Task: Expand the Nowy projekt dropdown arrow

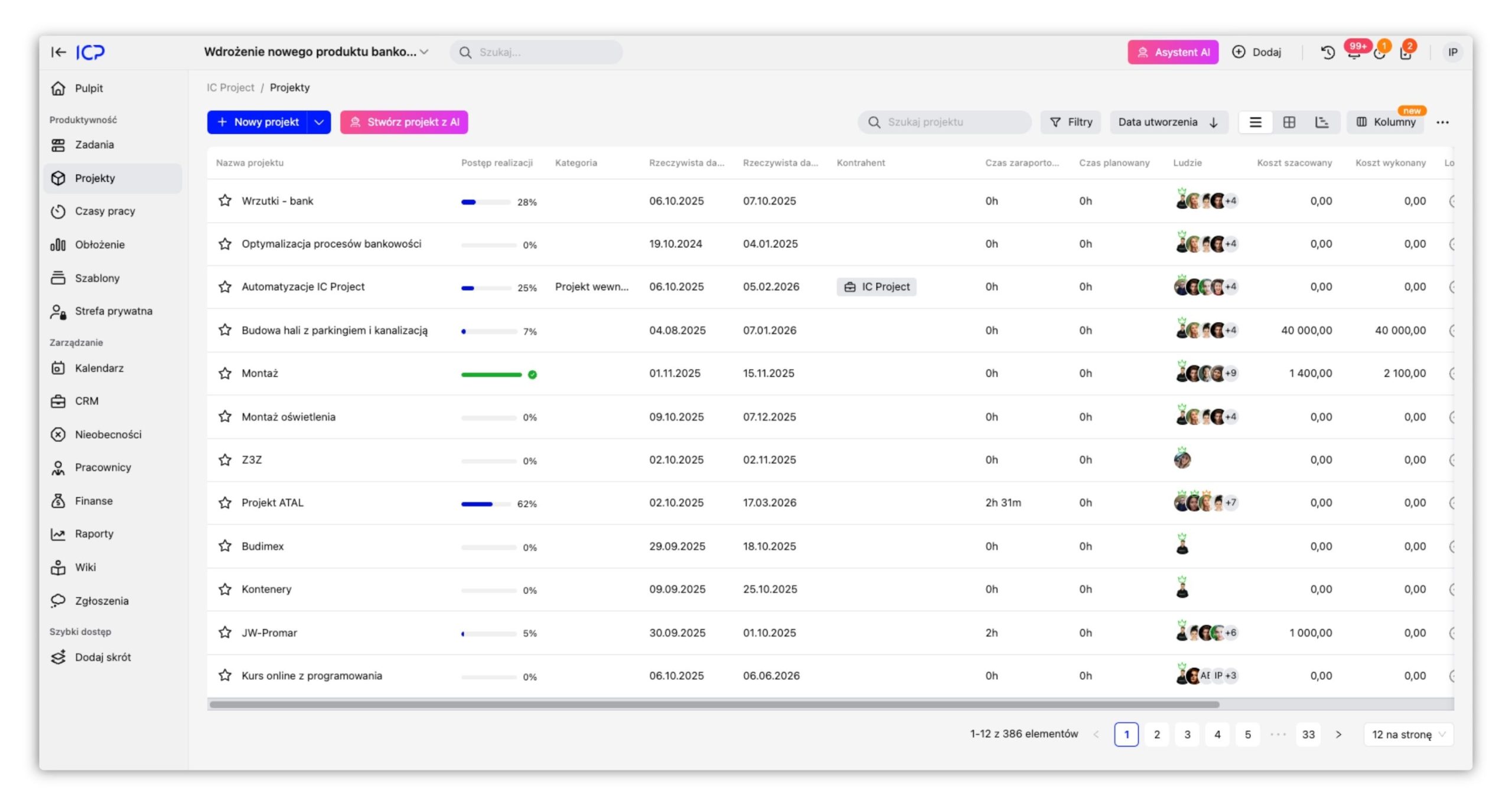Action: [x=319, y=122]
